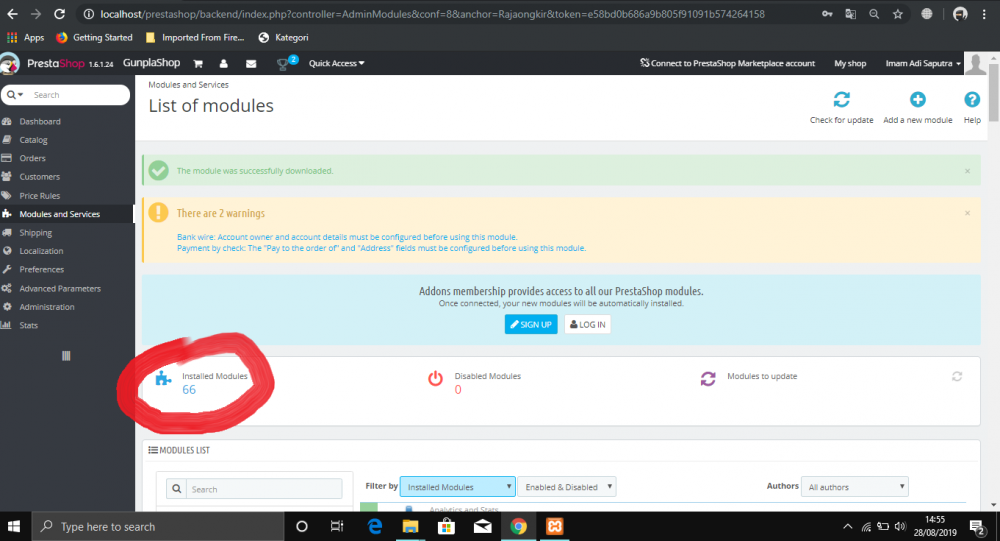Open Shipping in the sidebar
The image size is (1000, 541).
36,233
